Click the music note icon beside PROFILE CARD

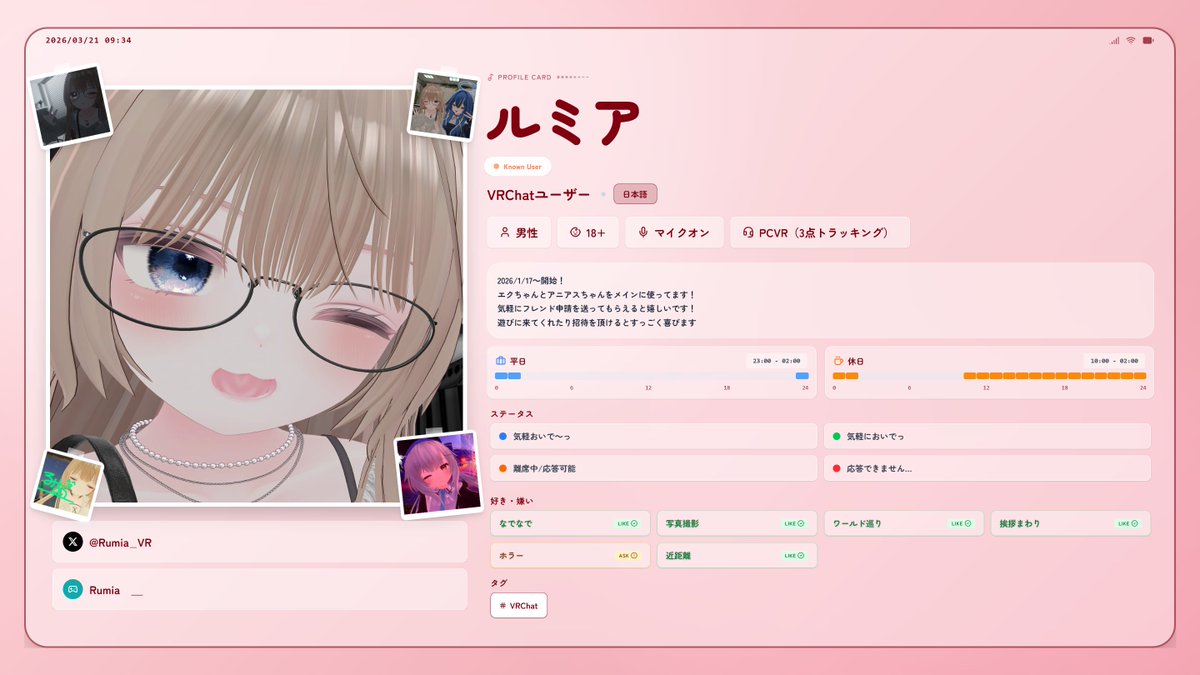click(489, 76)
